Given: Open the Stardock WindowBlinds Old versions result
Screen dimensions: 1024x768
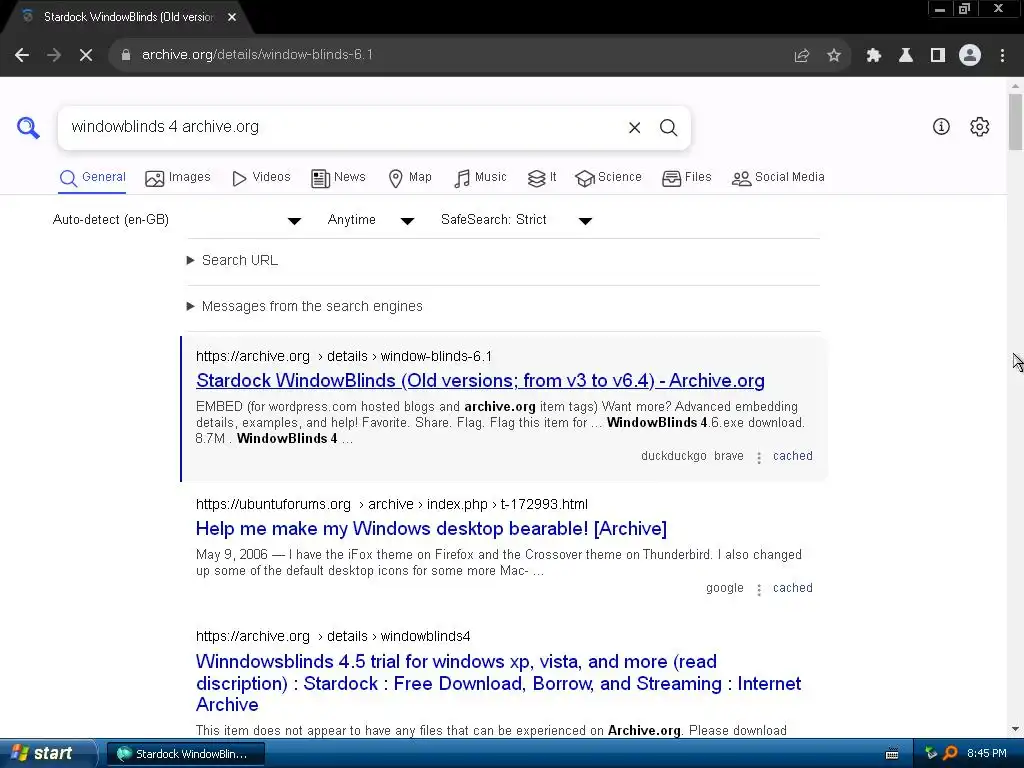Looking at the screenshot, I should point(480,381).
